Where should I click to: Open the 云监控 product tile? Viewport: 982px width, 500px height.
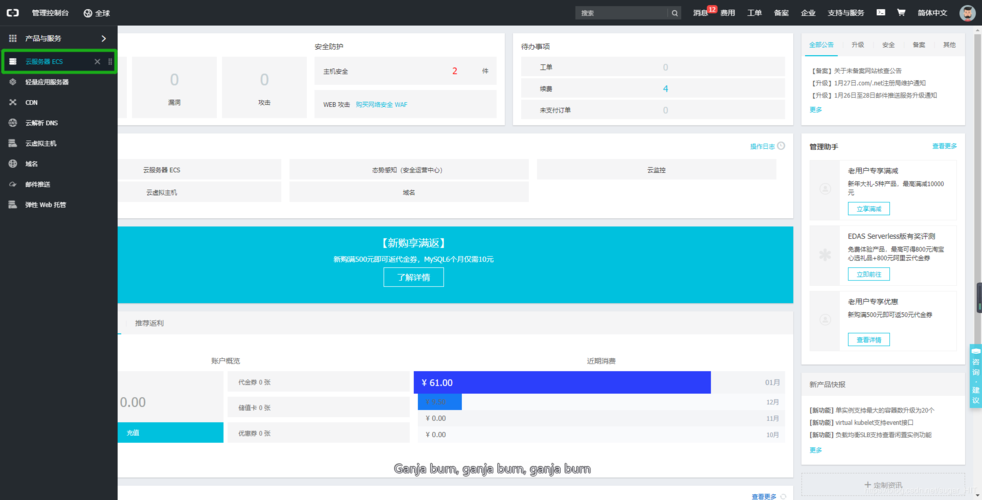coord(656,170)
